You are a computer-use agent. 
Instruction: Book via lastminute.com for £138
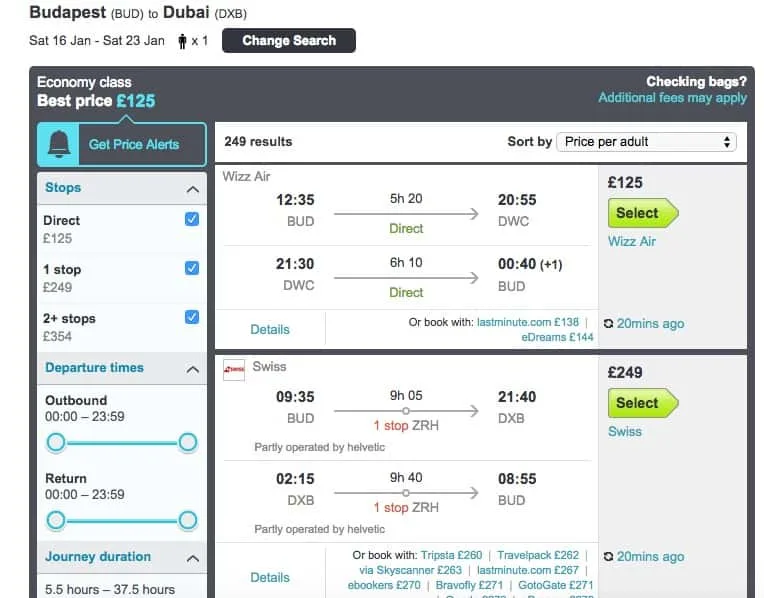[x=528, y=323]
